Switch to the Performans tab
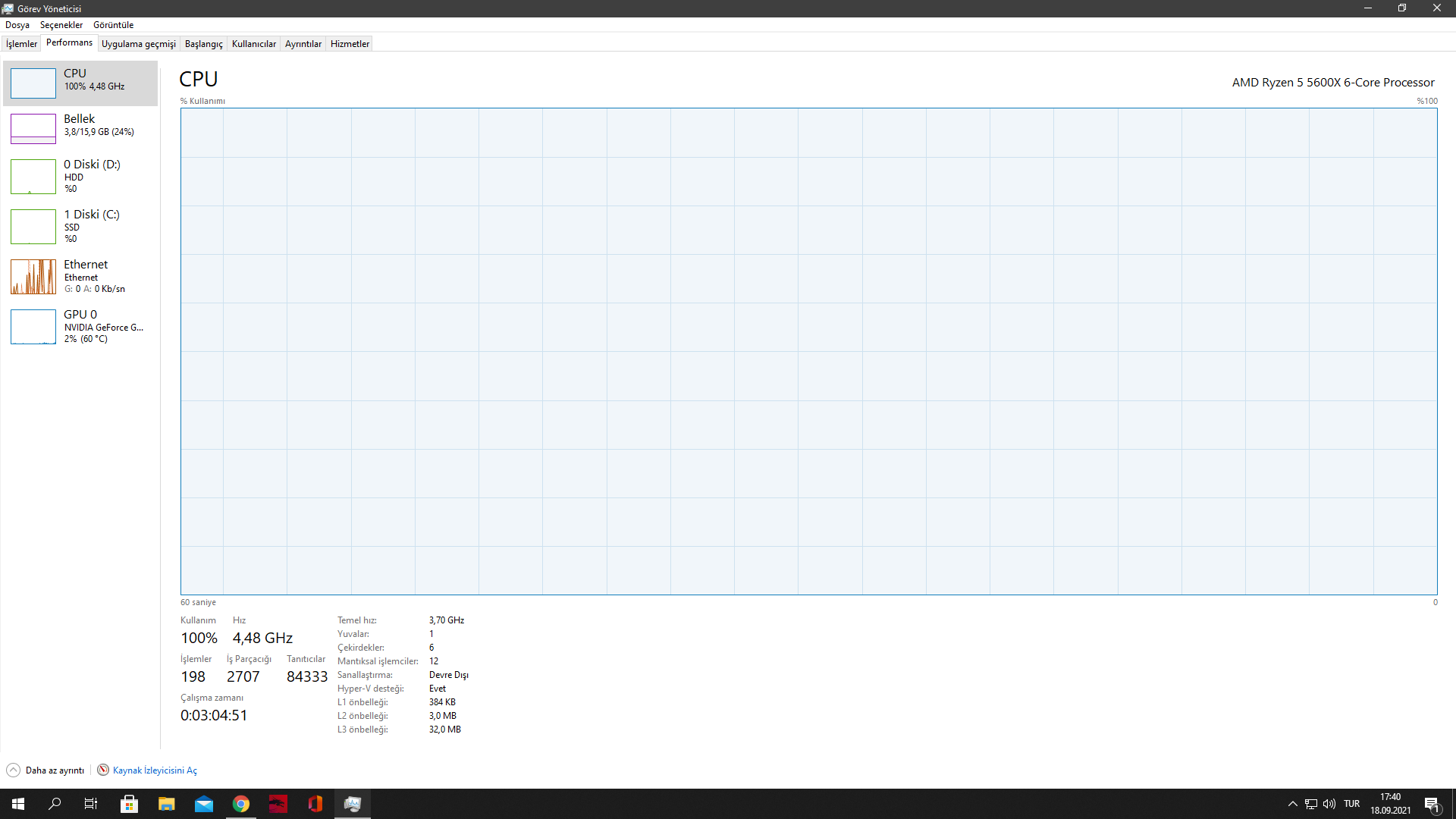The width and height of the screenshot is (1456, 819). tap(69, 42)
